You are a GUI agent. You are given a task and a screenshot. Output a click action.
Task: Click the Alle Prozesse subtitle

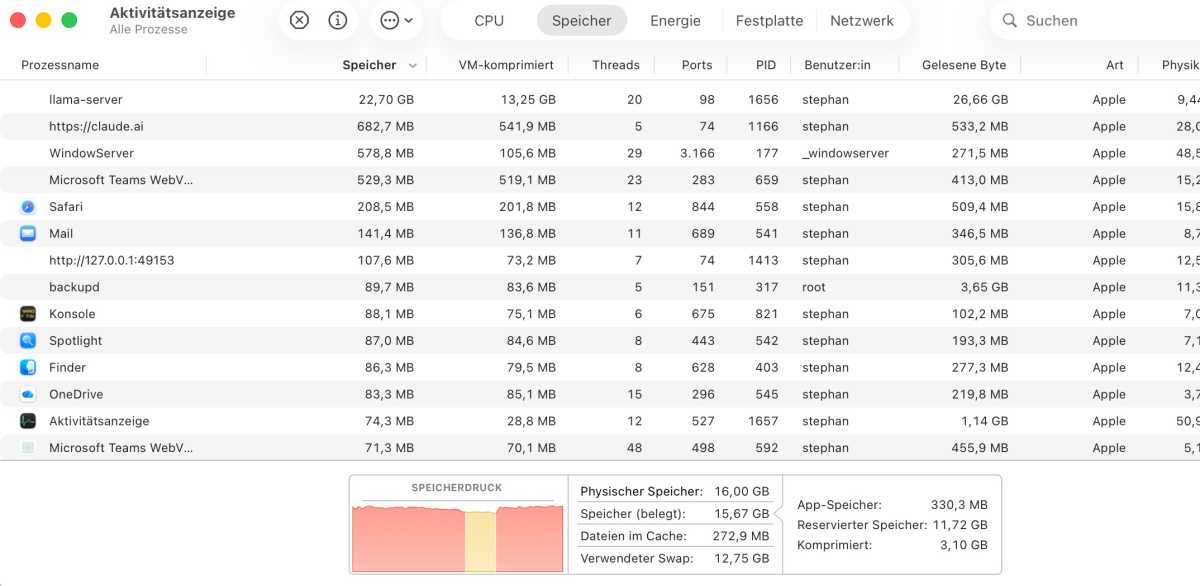pos(148,30)
